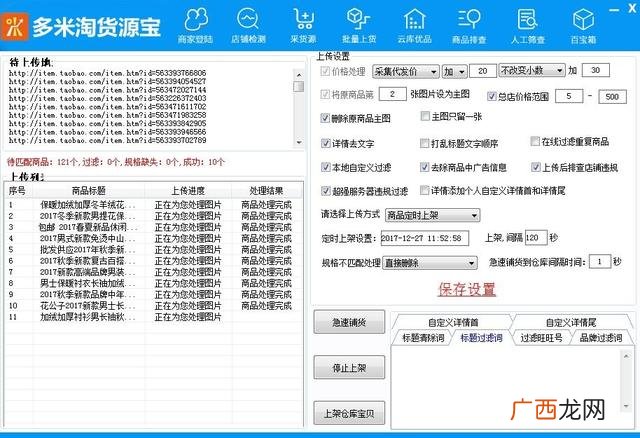Image resolution: width=640 pixels, height=438 pixels.
Task: Enable 在线过滤重复商品 checkbox
Action: 535,141
